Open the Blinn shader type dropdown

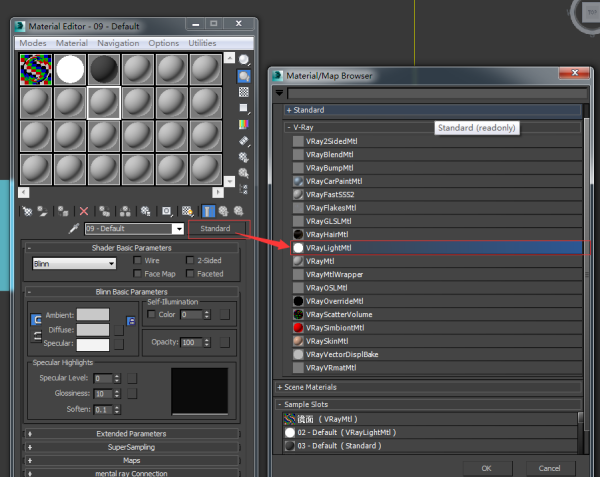tap(74, 264)
